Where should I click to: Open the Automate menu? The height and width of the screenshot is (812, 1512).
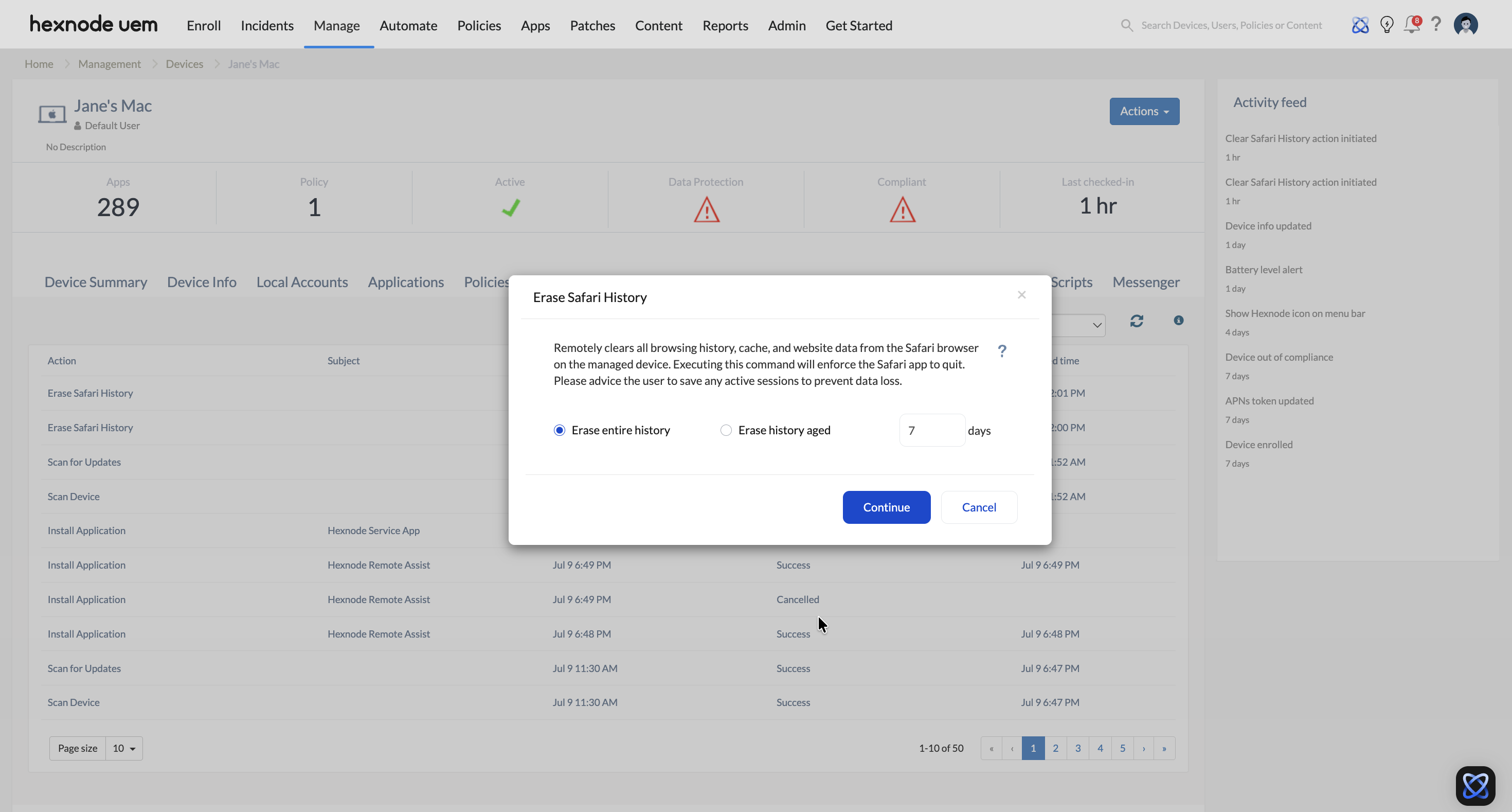[408, 25]
